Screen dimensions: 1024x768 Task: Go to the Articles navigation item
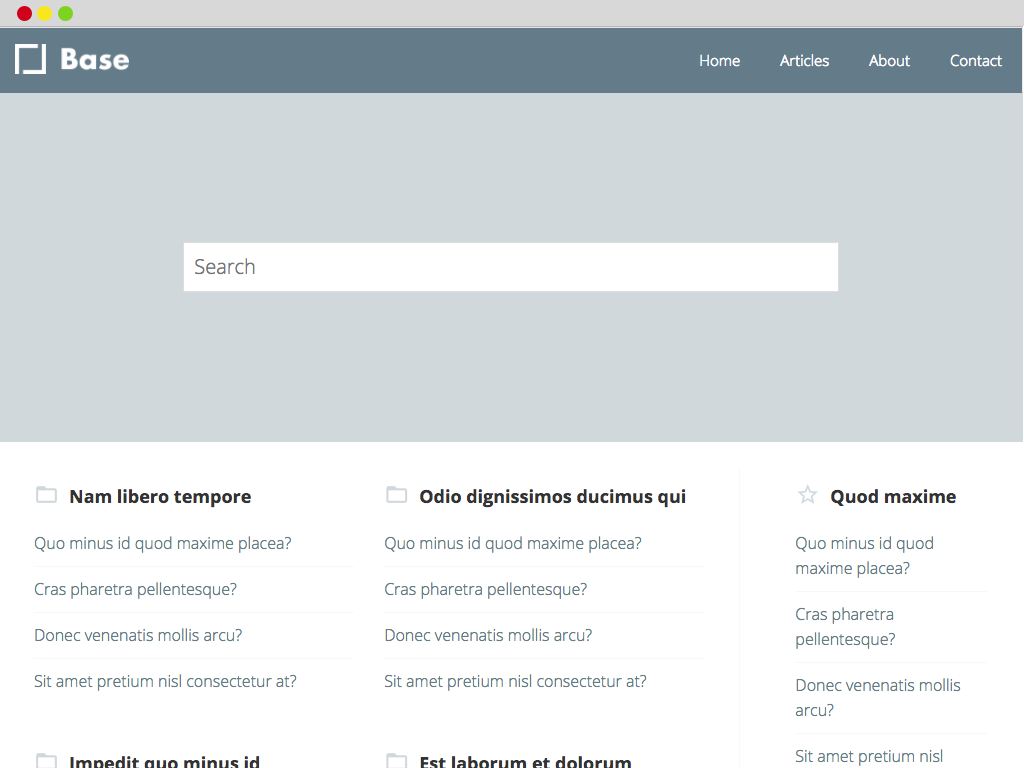click(x=804, y=61)
